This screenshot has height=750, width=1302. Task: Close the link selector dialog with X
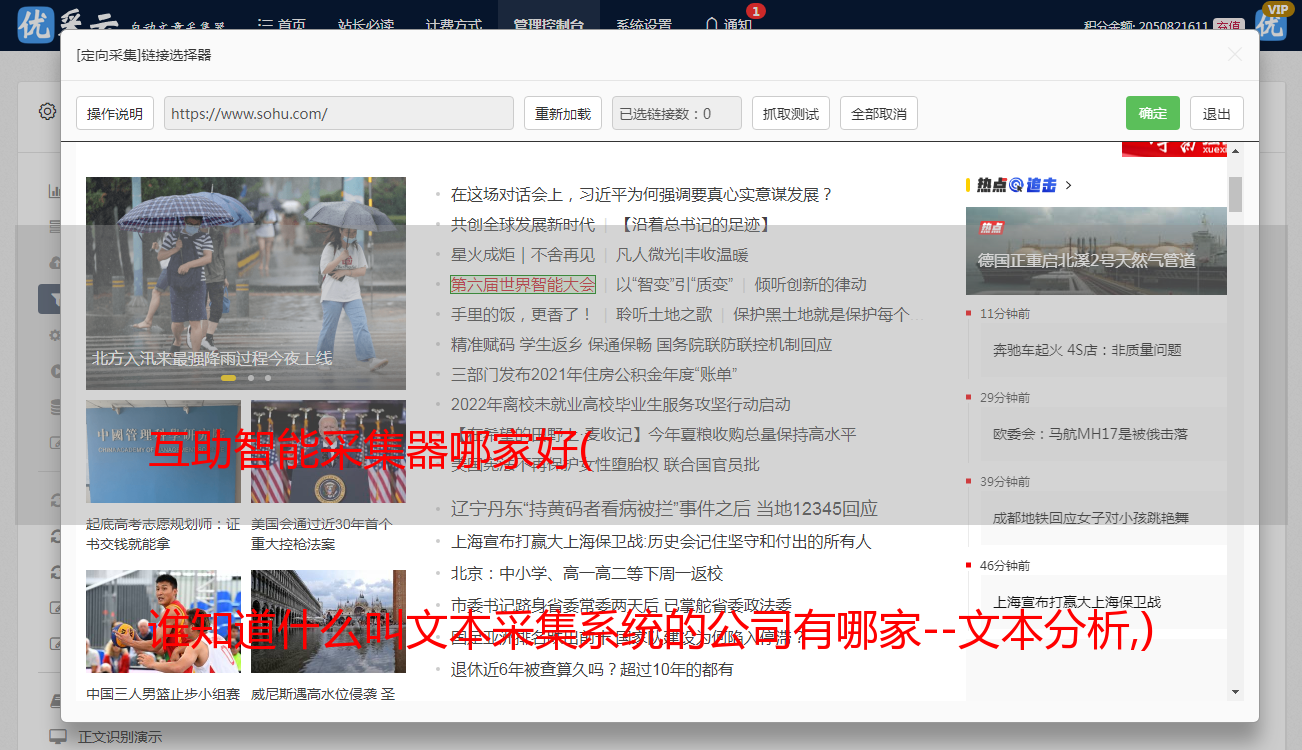(1235, 55)
